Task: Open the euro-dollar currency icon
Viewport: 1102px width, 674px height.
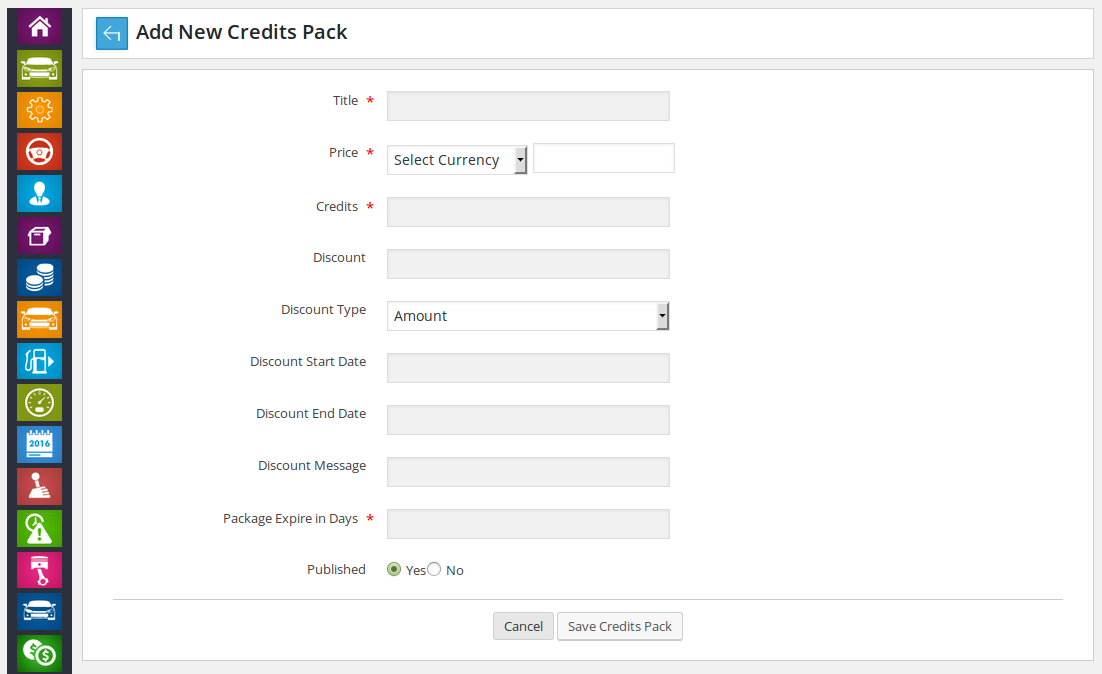Action: [39, 654]
